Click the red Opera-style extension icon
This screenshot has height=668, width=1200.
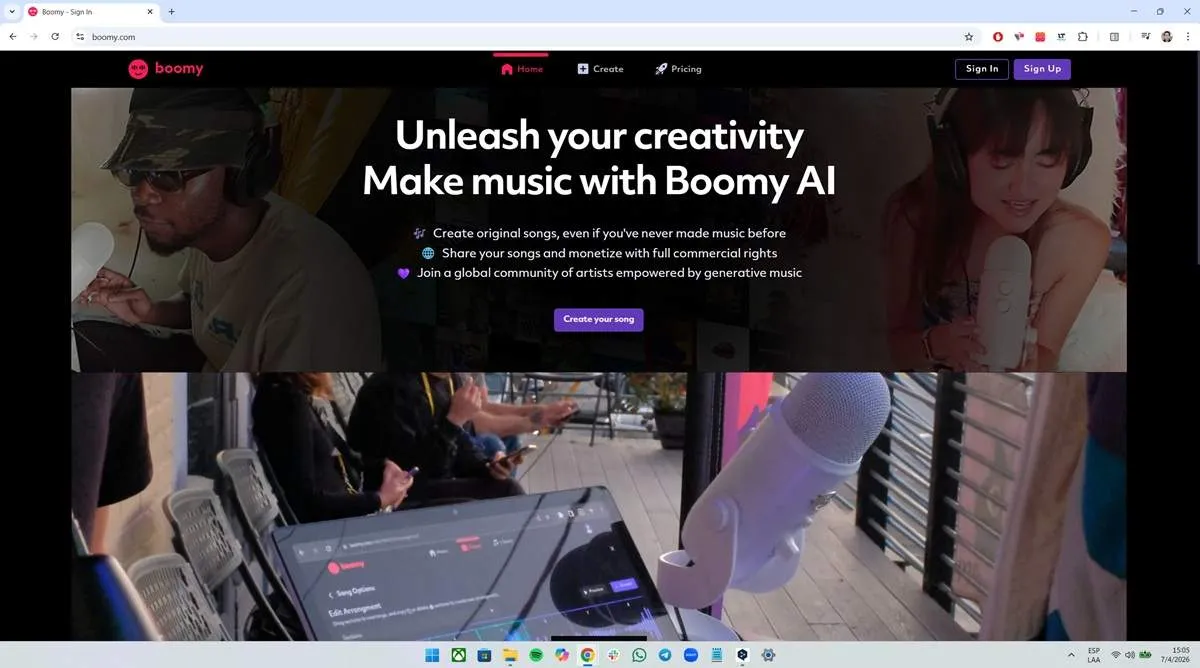click(x=998, y=37)
